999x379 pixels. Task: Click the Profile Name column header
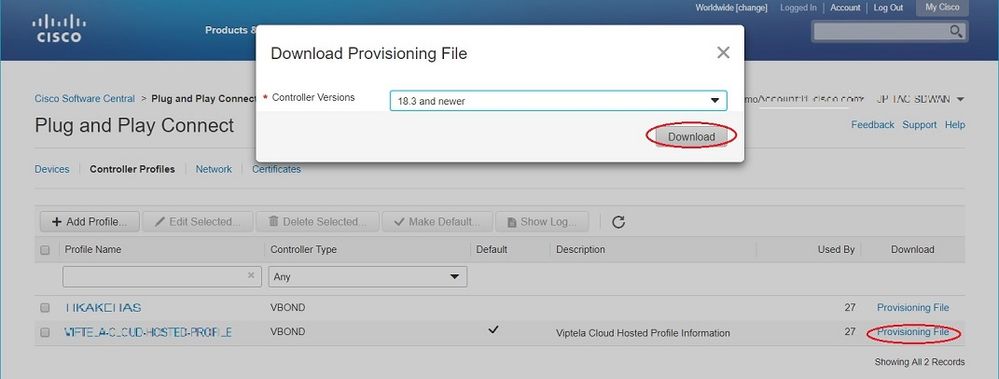click(93, 250)
